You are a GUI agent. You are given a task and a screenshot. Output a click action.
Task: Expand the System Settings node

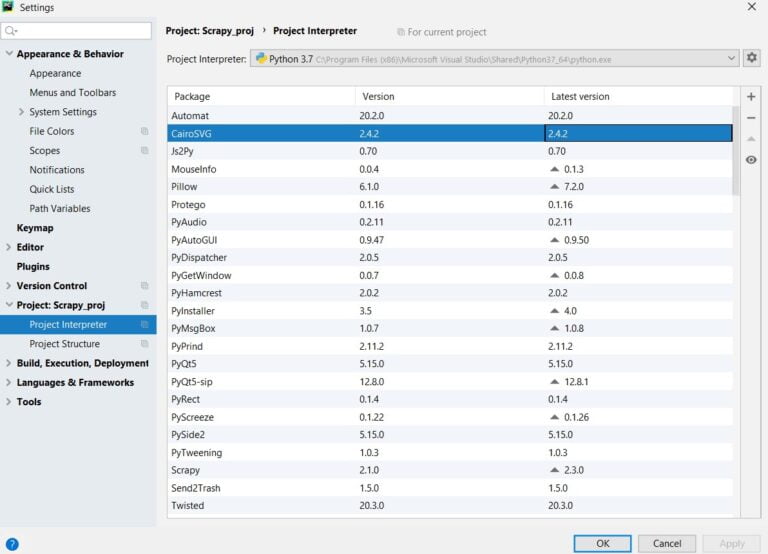coord(22,112)
